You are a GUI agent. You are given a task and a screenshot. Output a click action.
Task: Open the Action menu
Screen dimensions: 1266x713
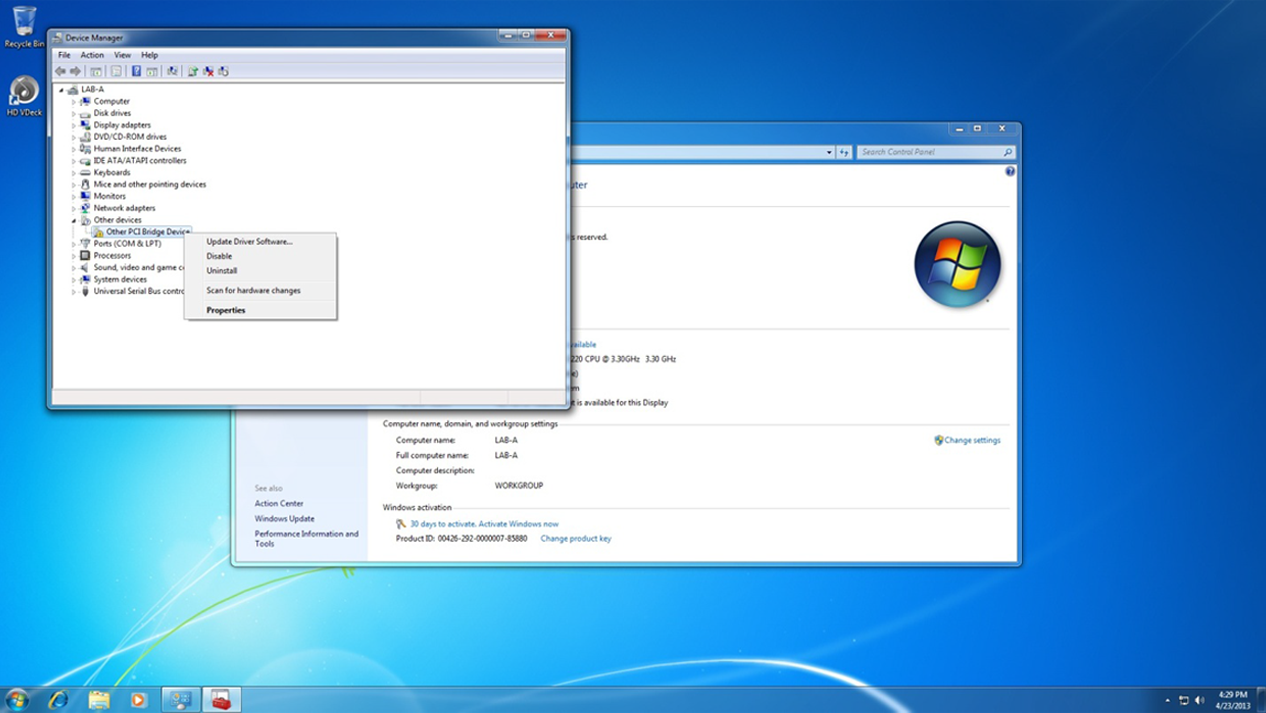coord(92,55)
